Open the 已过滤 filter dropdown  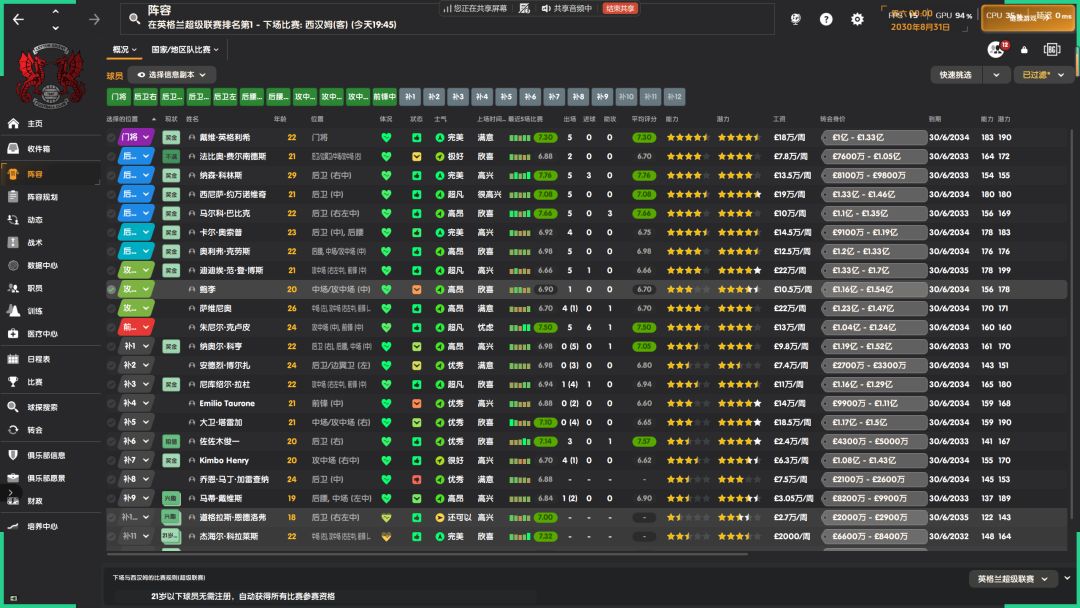(1043, 74)
